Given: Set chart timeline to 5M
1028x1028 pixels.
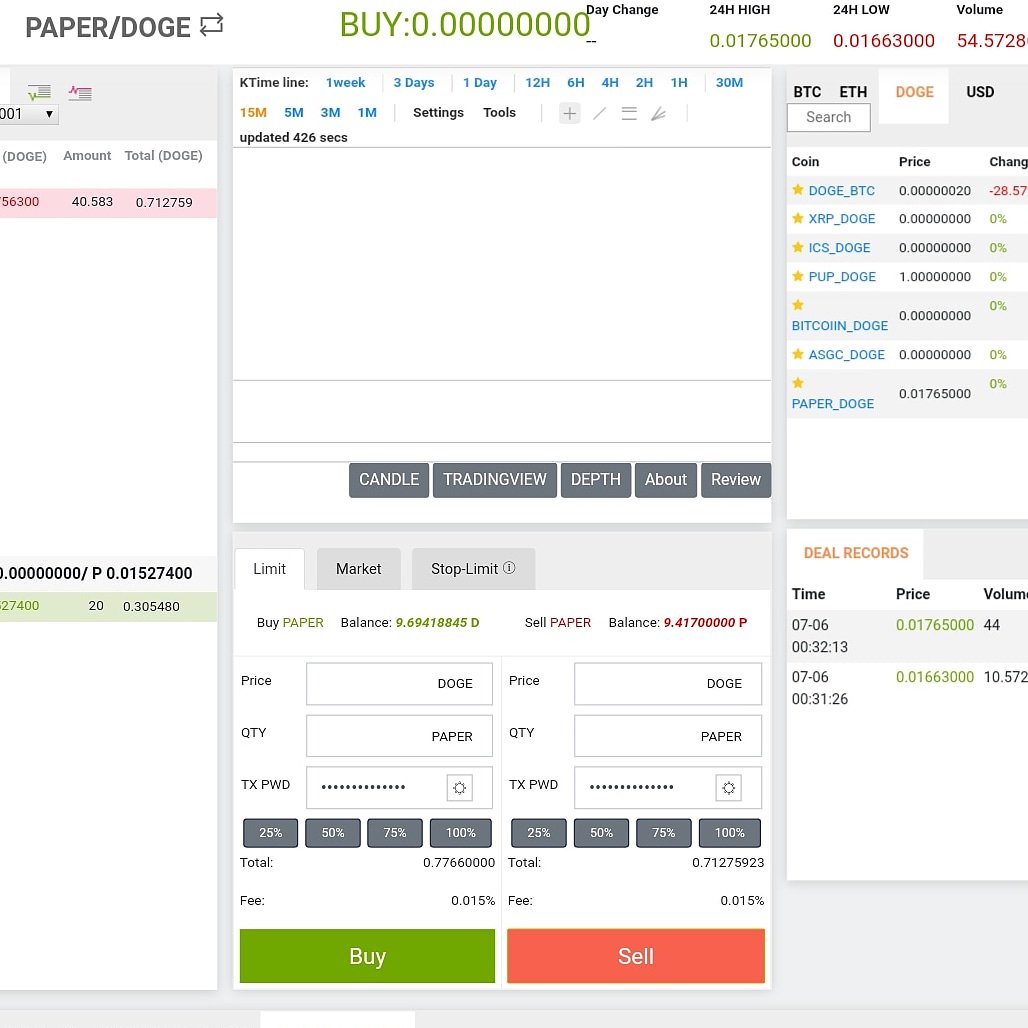Looking at the screenshot, I should coord(294,113).
